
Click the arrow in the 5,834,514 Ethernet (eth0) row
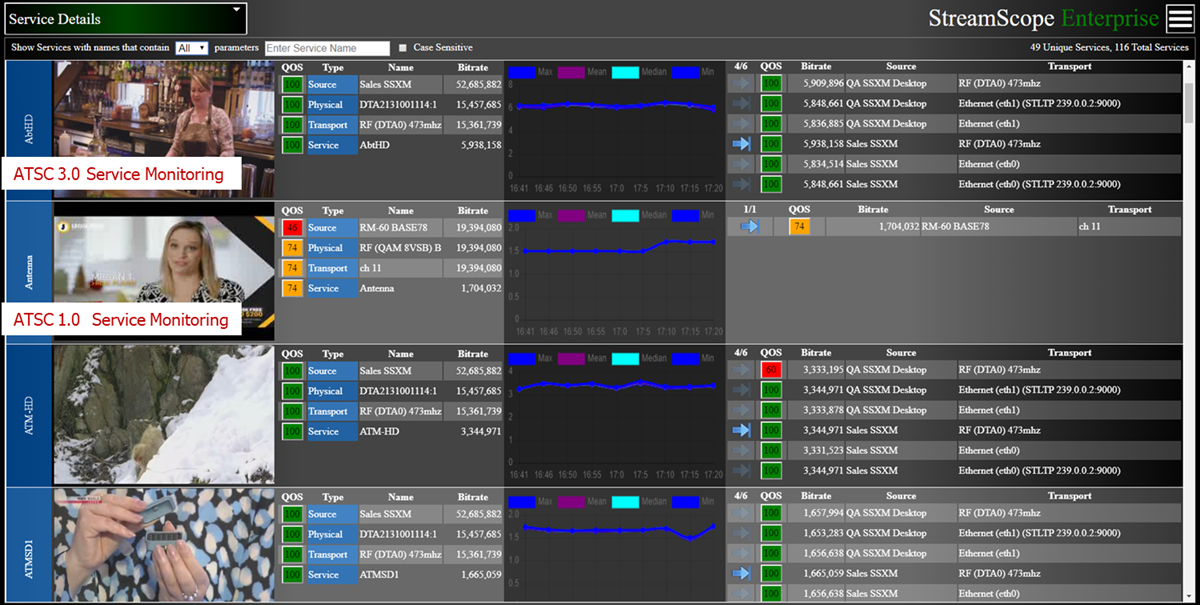[x=741, y=164]
